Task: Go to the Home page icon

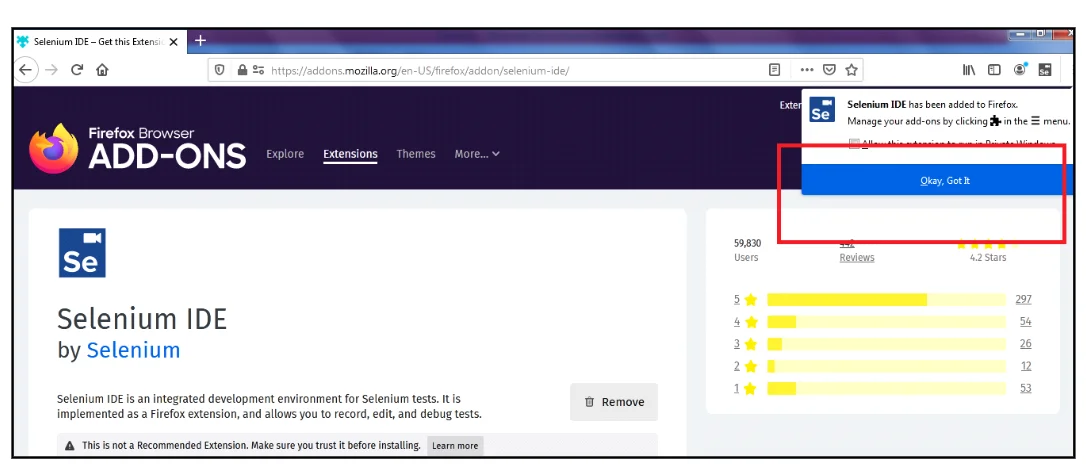Action: [x=103, y=70]
